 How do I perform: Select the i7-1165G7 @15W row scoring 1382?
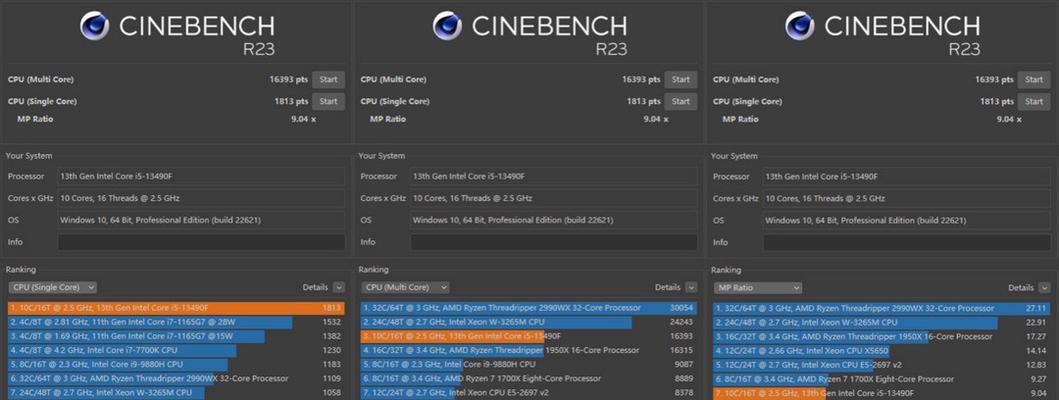coord(176,336)
